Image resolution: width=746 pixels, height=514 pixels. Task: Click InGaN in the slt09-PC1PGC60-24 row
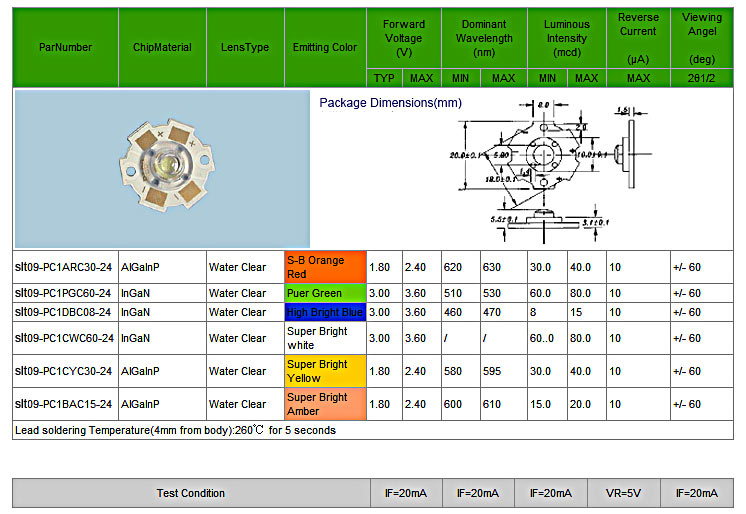tap(135, 293)
